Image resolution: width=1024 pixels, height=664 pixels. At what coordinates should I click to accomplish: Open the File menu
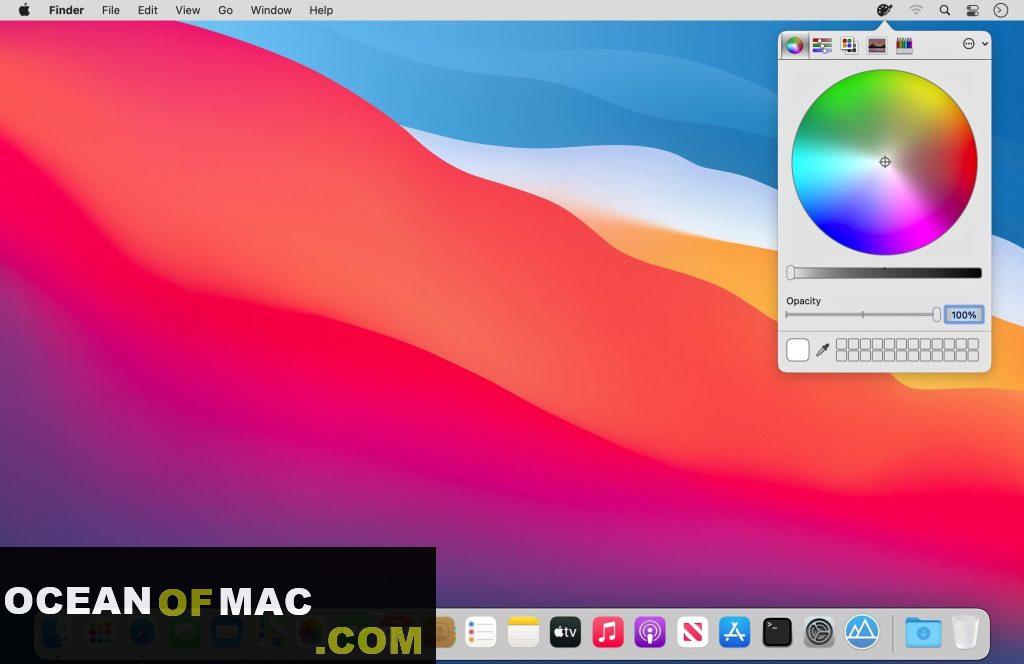coord(110,10)
